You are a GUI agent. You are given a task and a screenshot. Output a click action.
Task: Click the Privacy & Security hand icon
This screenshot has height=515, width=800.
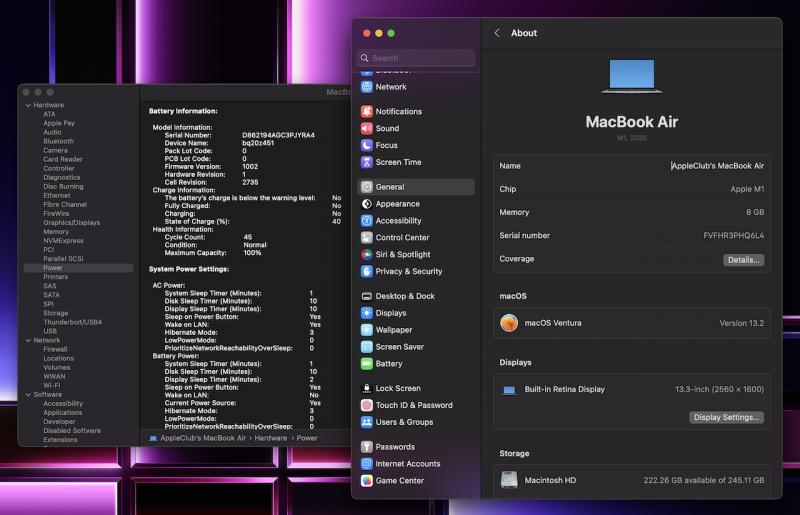(x=366, y=271)
